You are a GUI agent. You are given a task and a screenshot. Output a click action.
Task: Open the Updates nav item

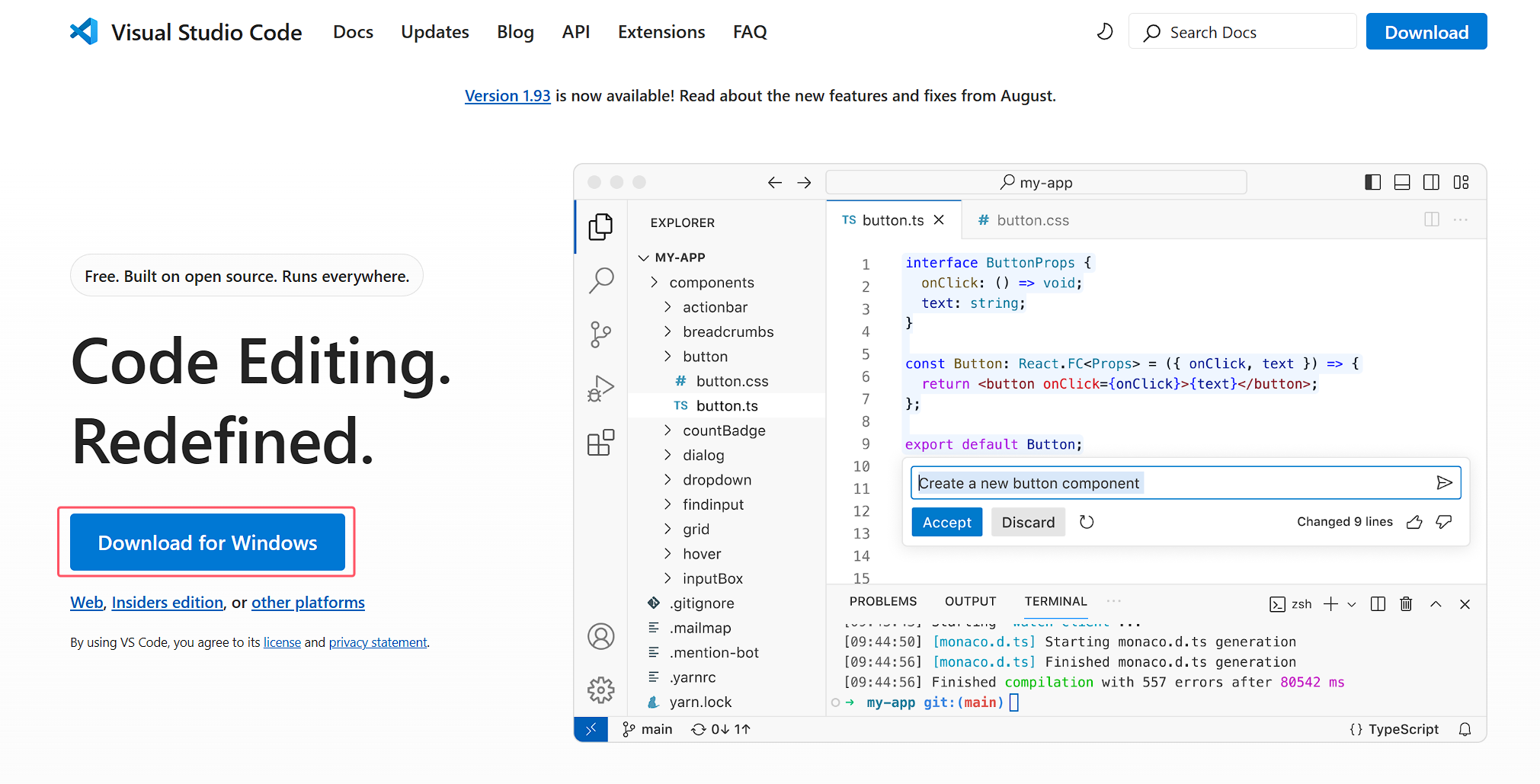(435, 32)
